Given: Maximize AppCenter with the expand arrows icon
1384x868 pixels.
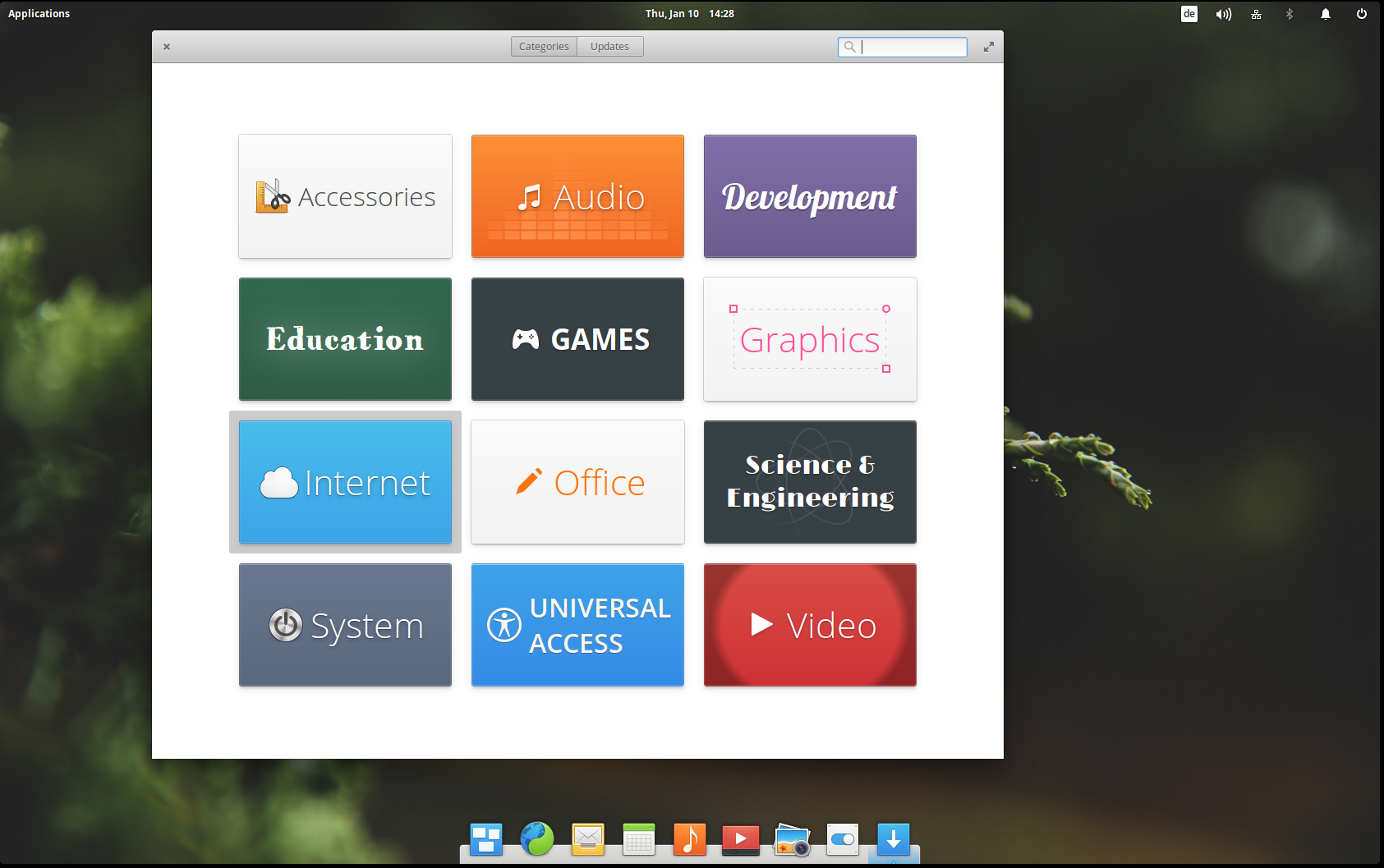Looking at the screenshot, I should pyautogui.click(x=989, y=47).
